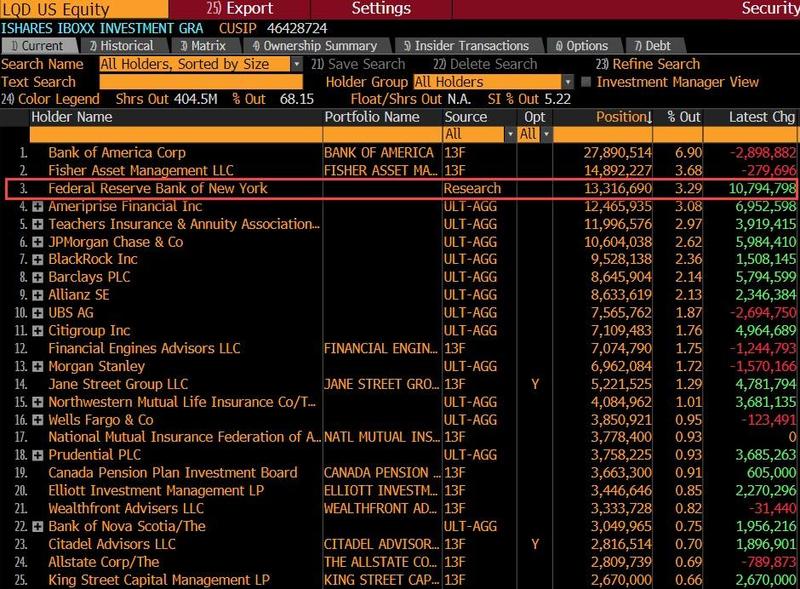
Task: Click the Research source cell
Action: pos(472,188)
